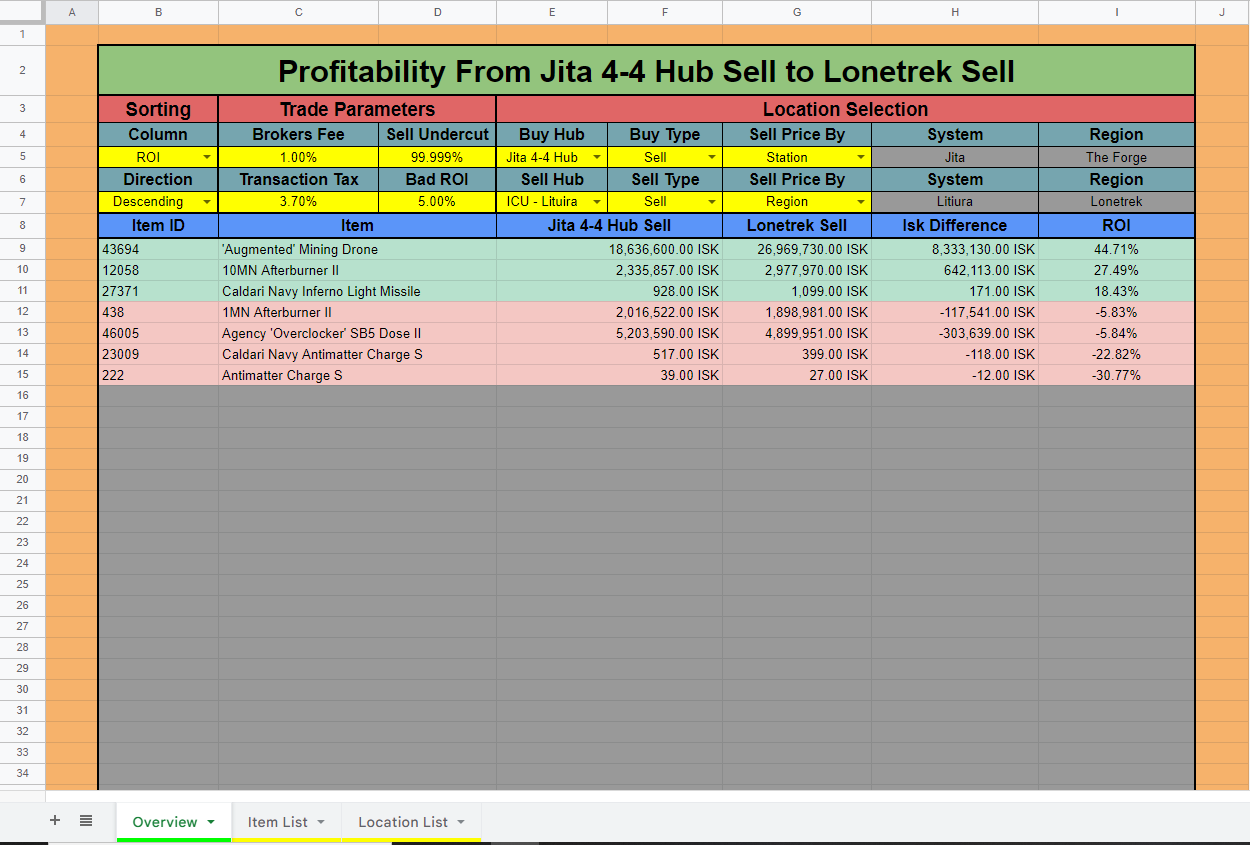The height and width of the screenshot is (845, 1250).
Task: Open the Descending direction dropdown
Action: [x=208, y=201]
